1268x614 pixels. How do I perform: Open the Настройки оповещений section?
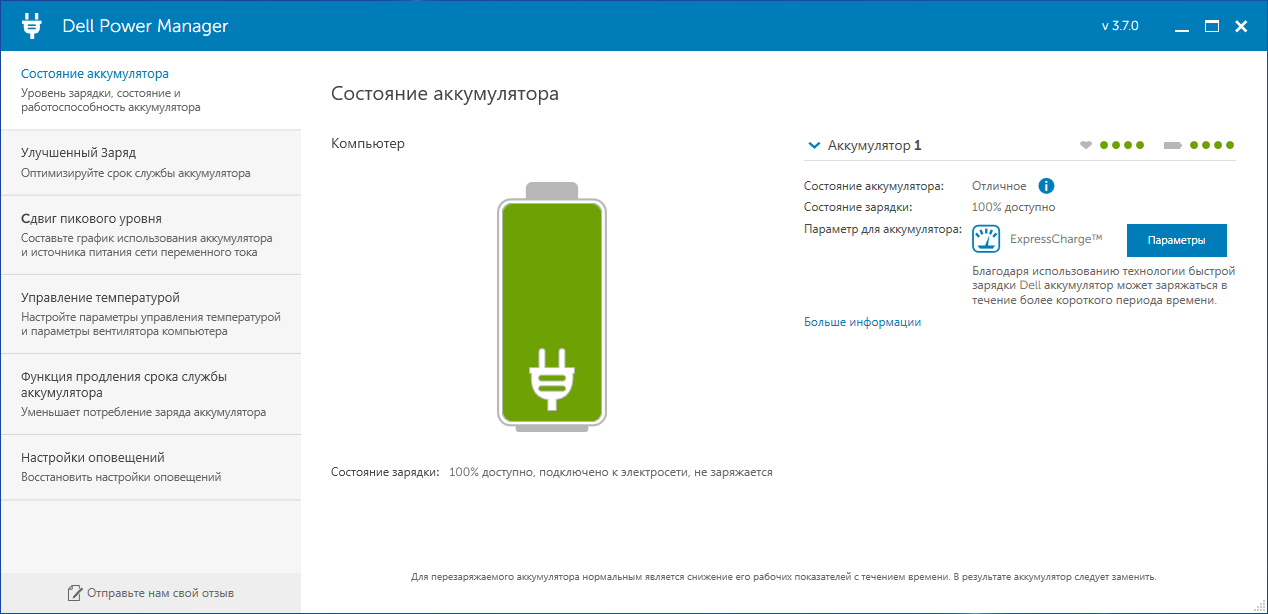tap(150, 467)
